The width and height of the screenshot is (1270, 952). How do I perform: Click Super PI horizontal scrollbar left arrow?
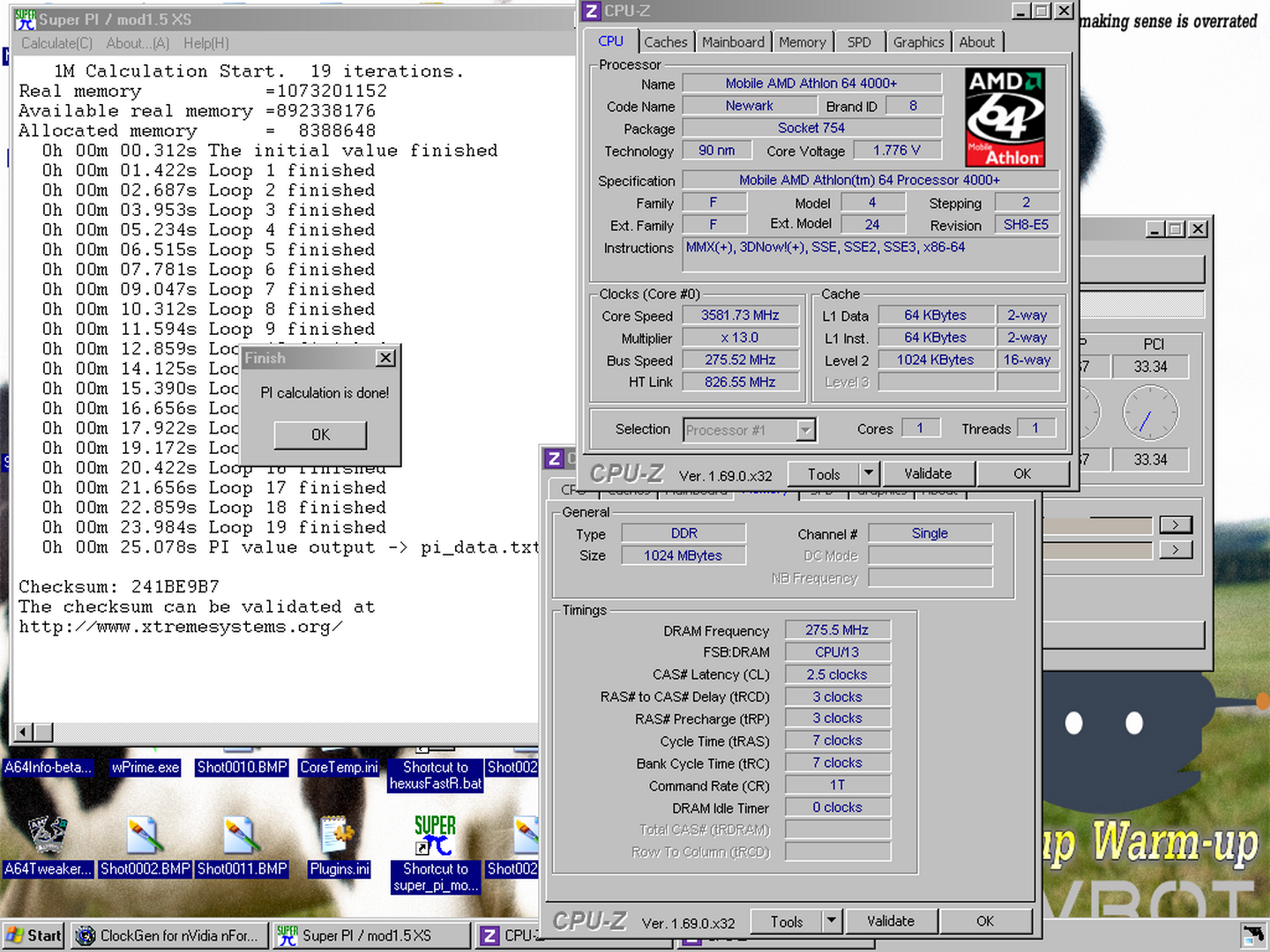click(24, 732)
